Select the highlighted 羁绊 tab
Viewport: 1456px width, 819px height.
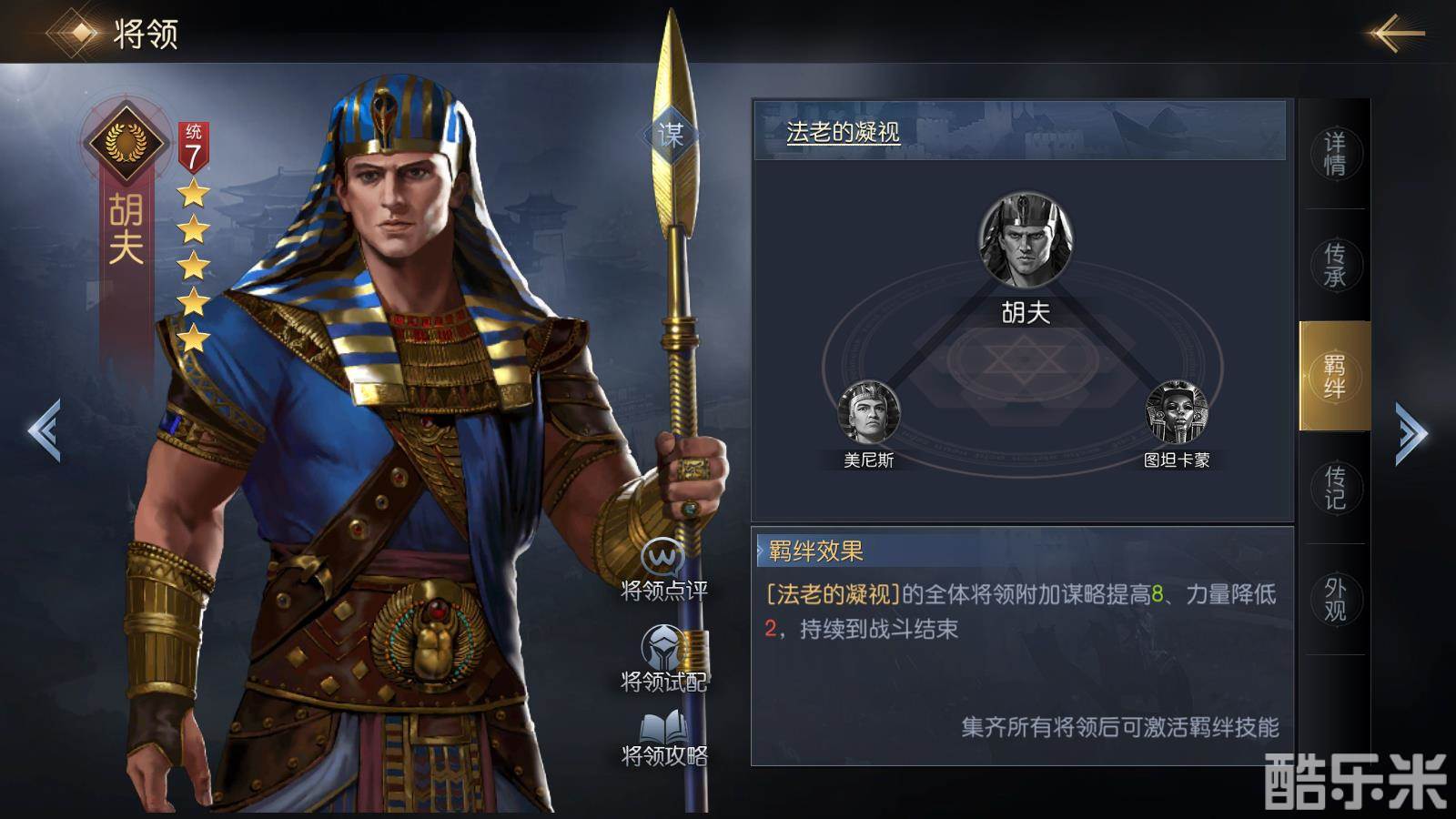1335,376
